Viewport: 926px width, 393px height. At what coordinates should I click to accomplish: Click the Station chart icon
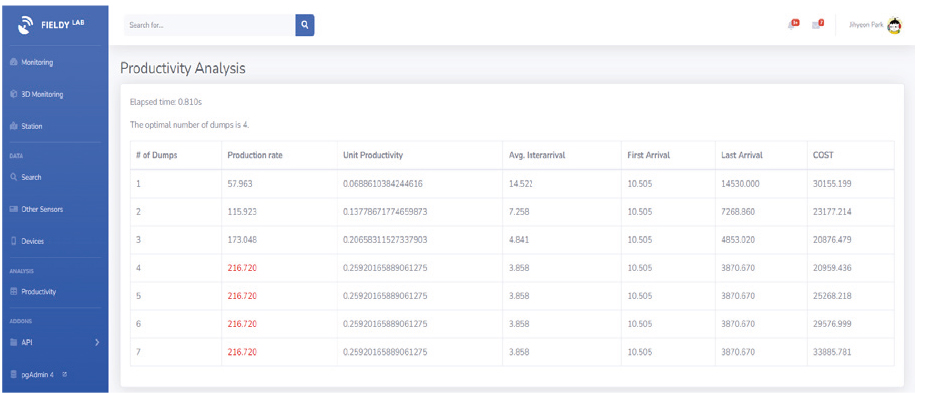click(14, 126)
